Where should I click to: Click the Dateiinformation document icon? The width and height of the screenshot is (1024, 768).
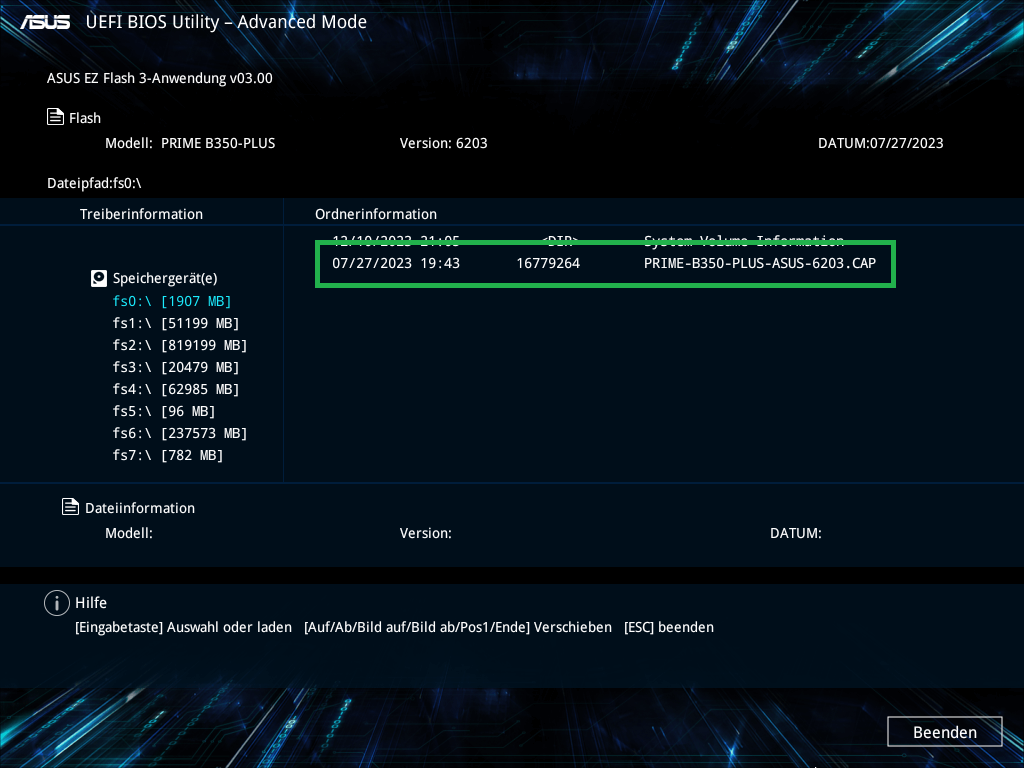tap(71, 507)
